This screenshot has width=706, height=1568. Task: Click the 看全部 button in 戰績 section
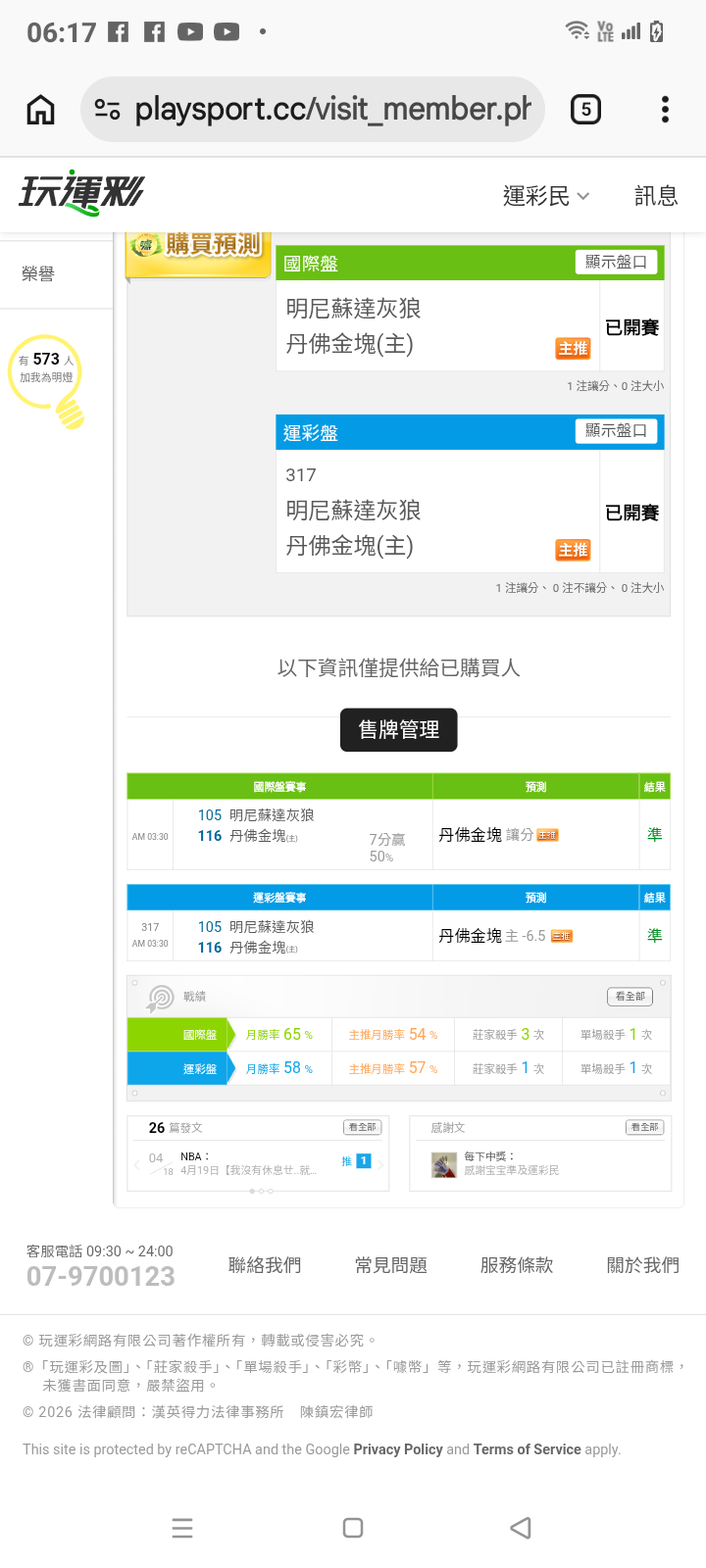click(x=630, y=997)
